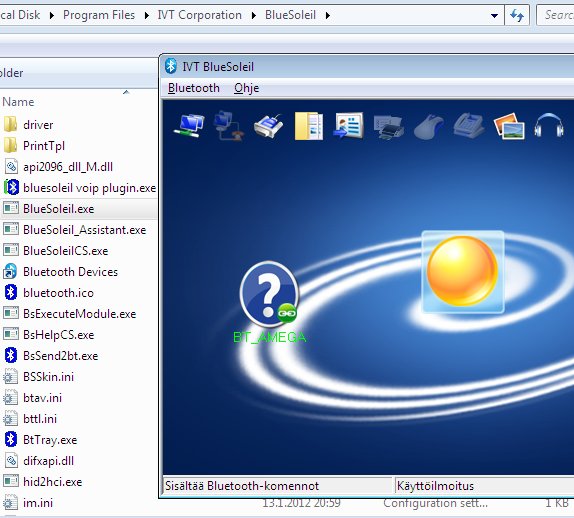
Task: Expand arrow after Program Files breadcrumb
Action: (x=146, y=15)
